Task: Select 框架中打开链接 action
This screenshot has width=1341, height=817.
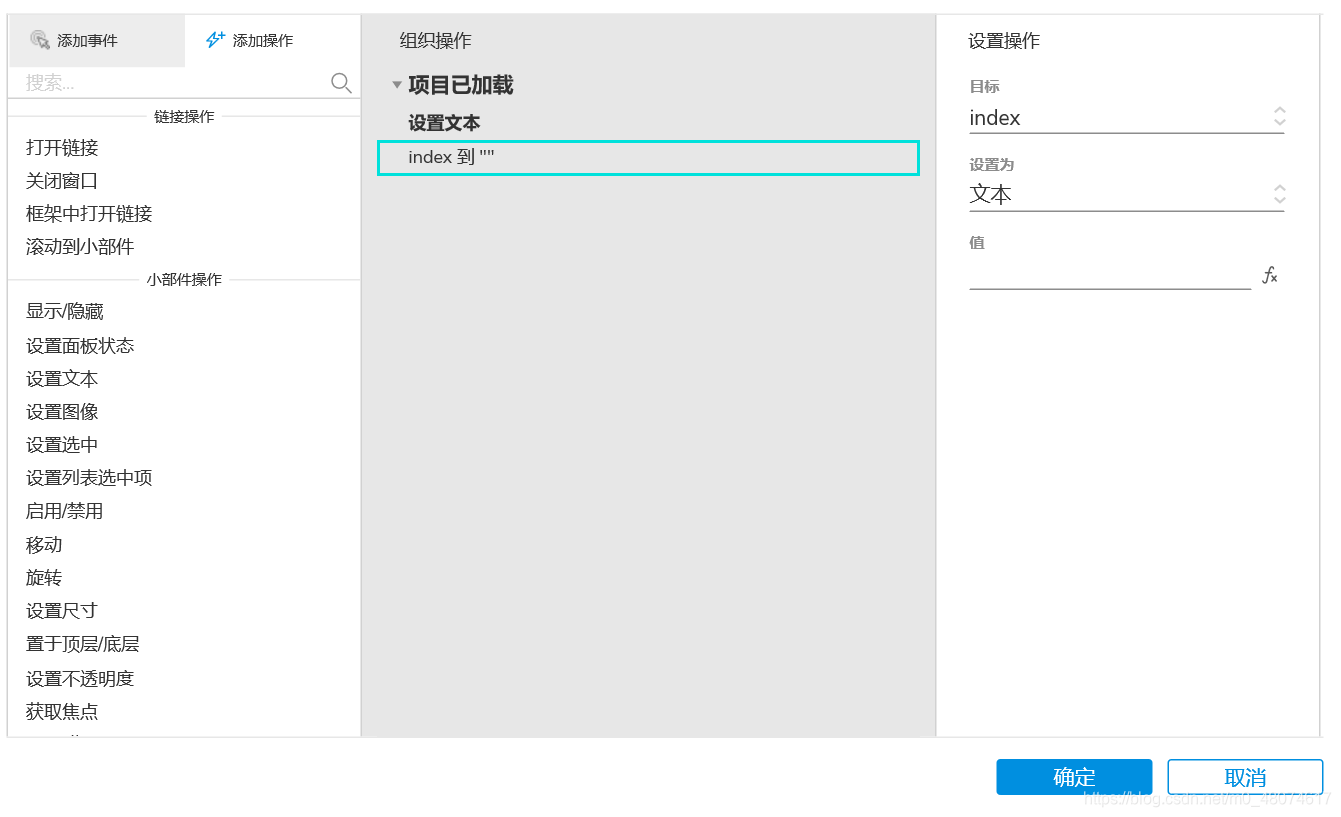Action: point(89,214)
